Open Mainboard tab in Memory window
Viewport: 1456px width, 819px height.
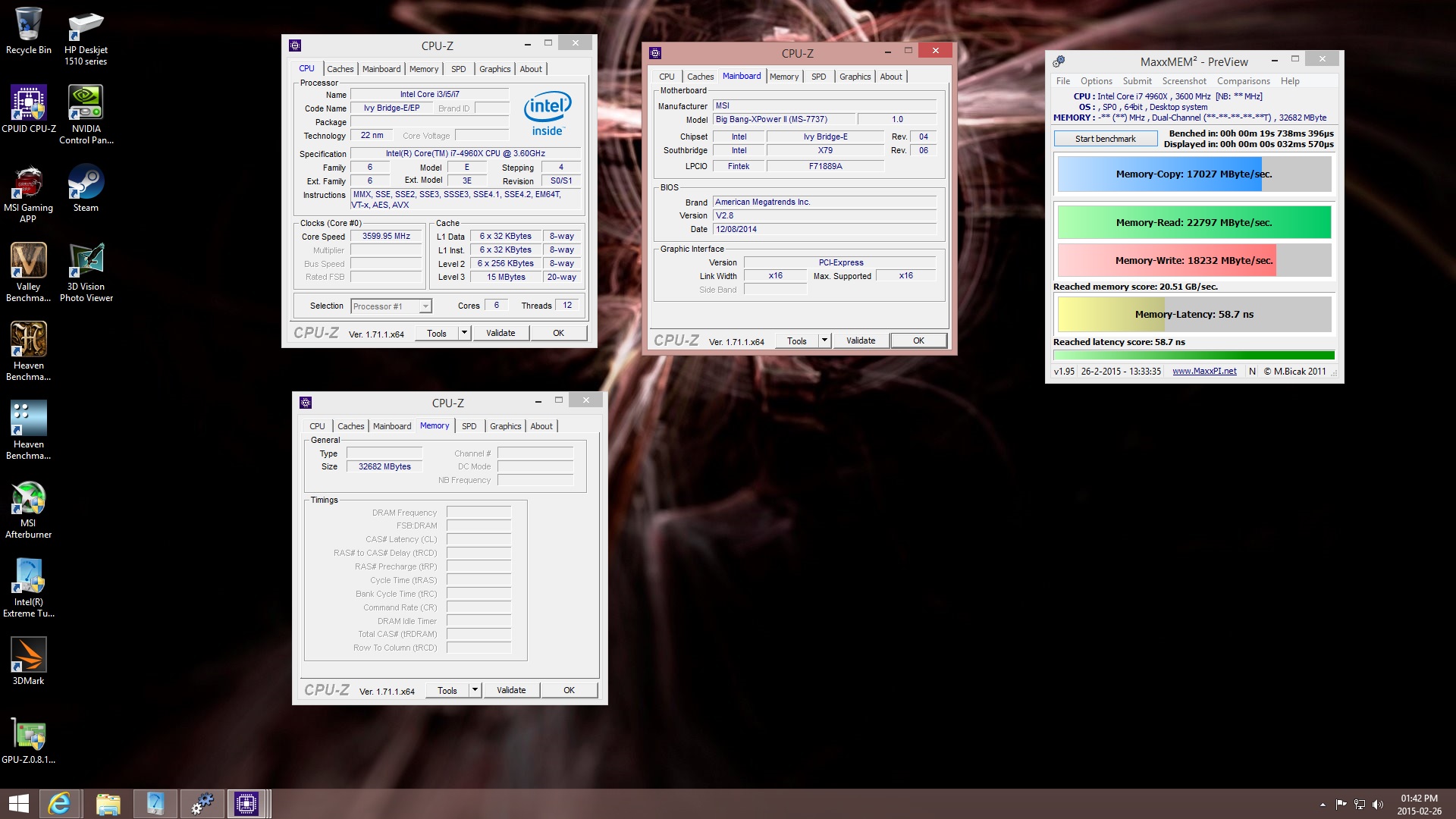click(392, 426)
